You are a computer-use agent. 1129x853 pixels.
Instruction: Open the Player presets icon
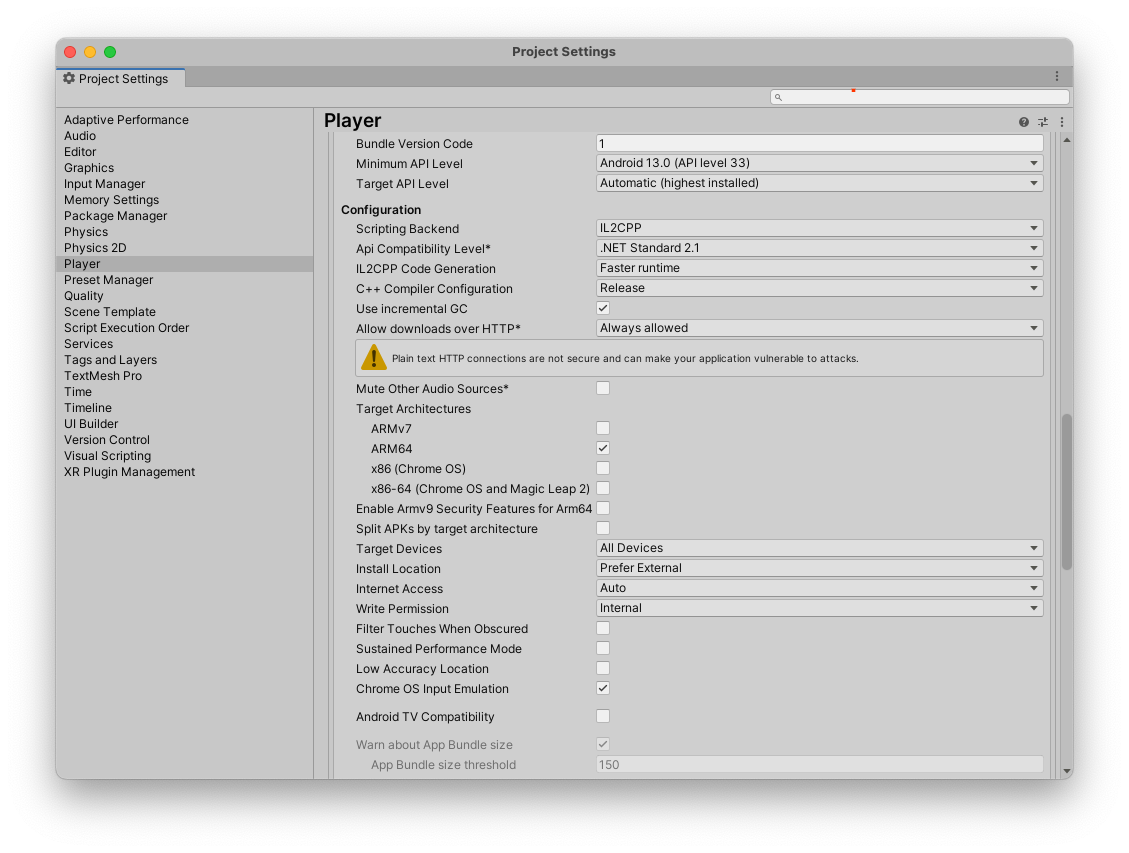pyautogui.click(x=1041, y=121)
